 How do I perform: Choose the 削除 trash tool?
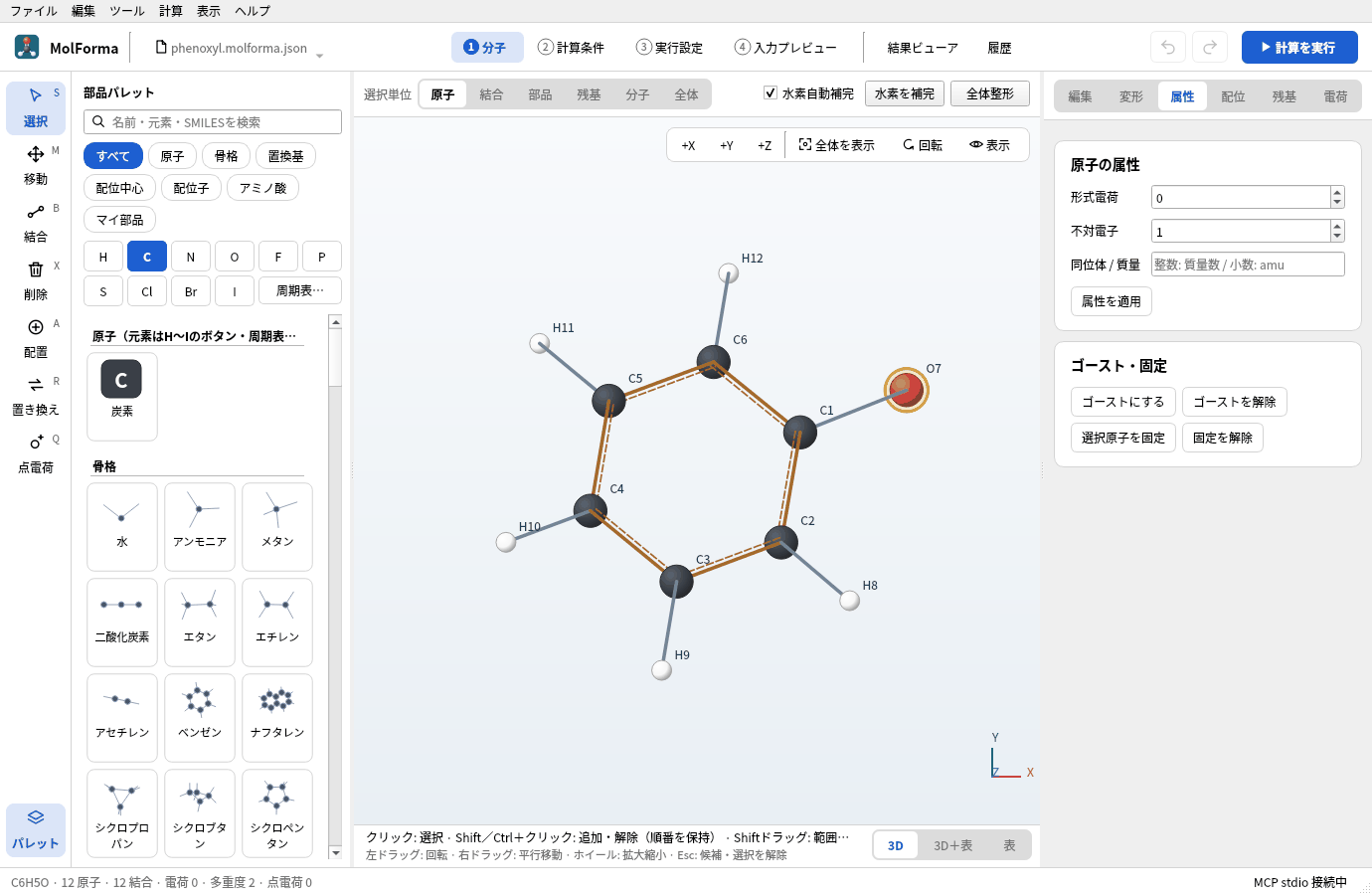(36, 280)
